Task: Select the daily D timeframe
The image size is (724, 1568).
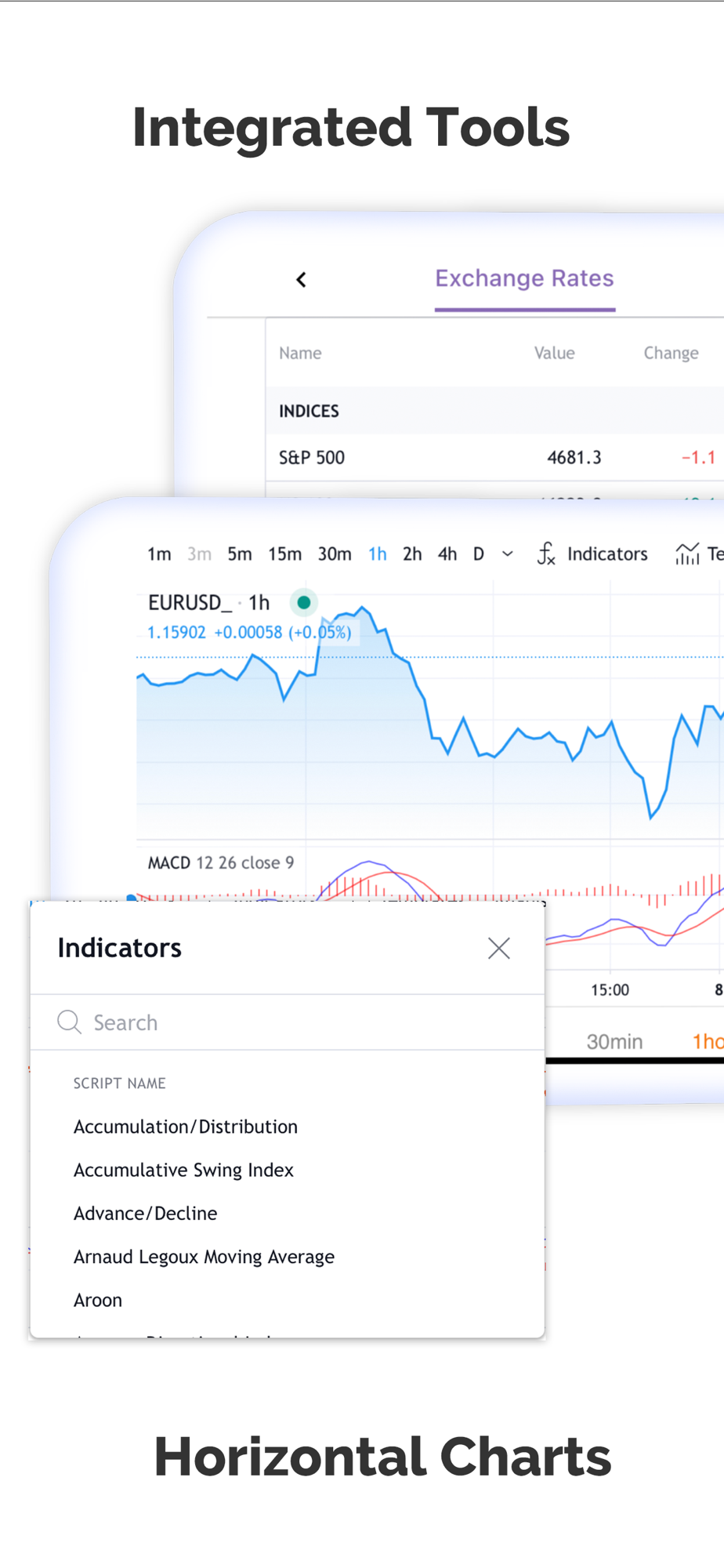Action: tap(479, 554)
